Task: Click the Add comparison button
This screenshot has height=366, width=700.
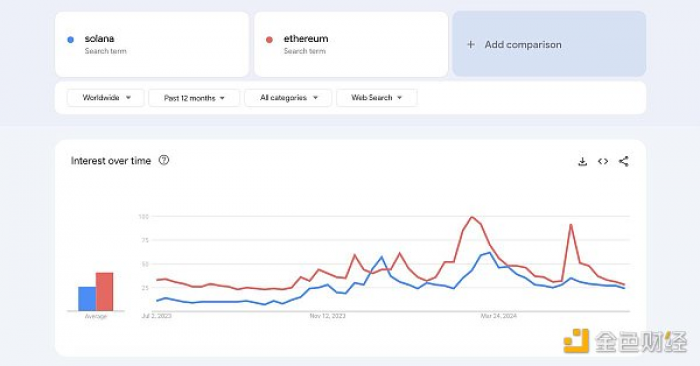Action: [549, 44]
